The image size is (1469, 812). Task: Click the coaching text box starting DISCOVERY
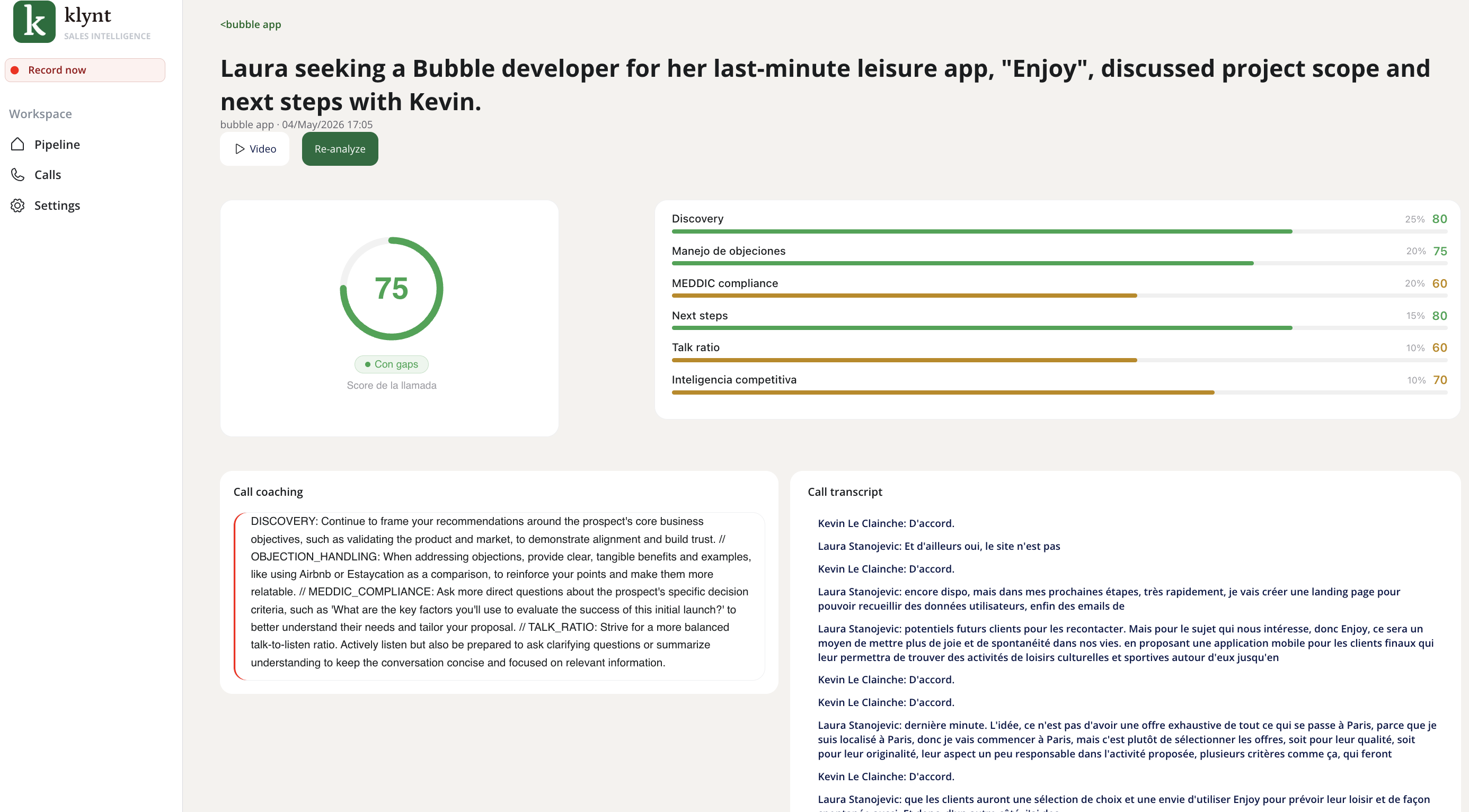click(500, 596)
